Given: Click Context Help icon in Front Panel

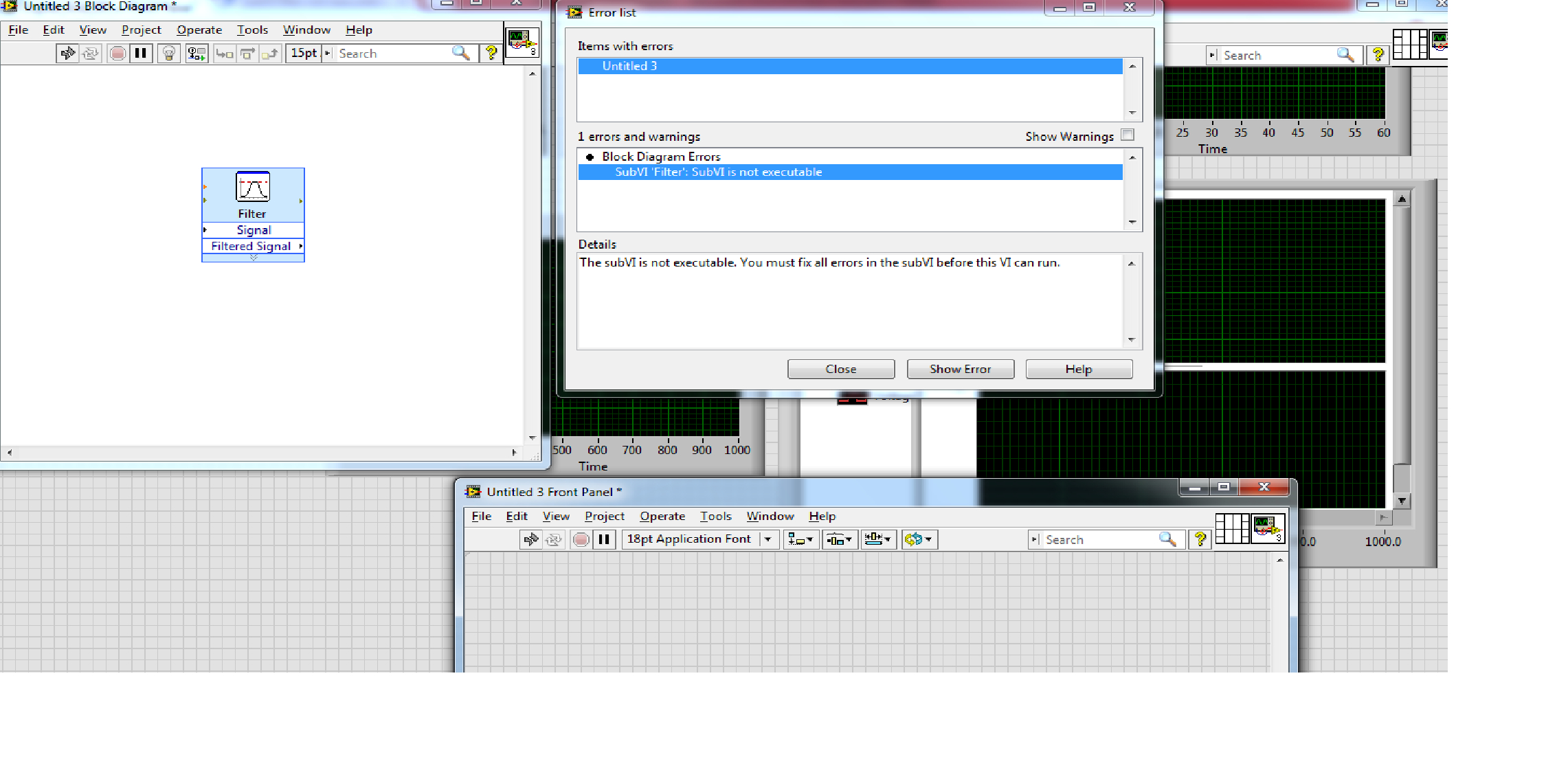Looking at the screenshot, I should (x=1200, y=539).
